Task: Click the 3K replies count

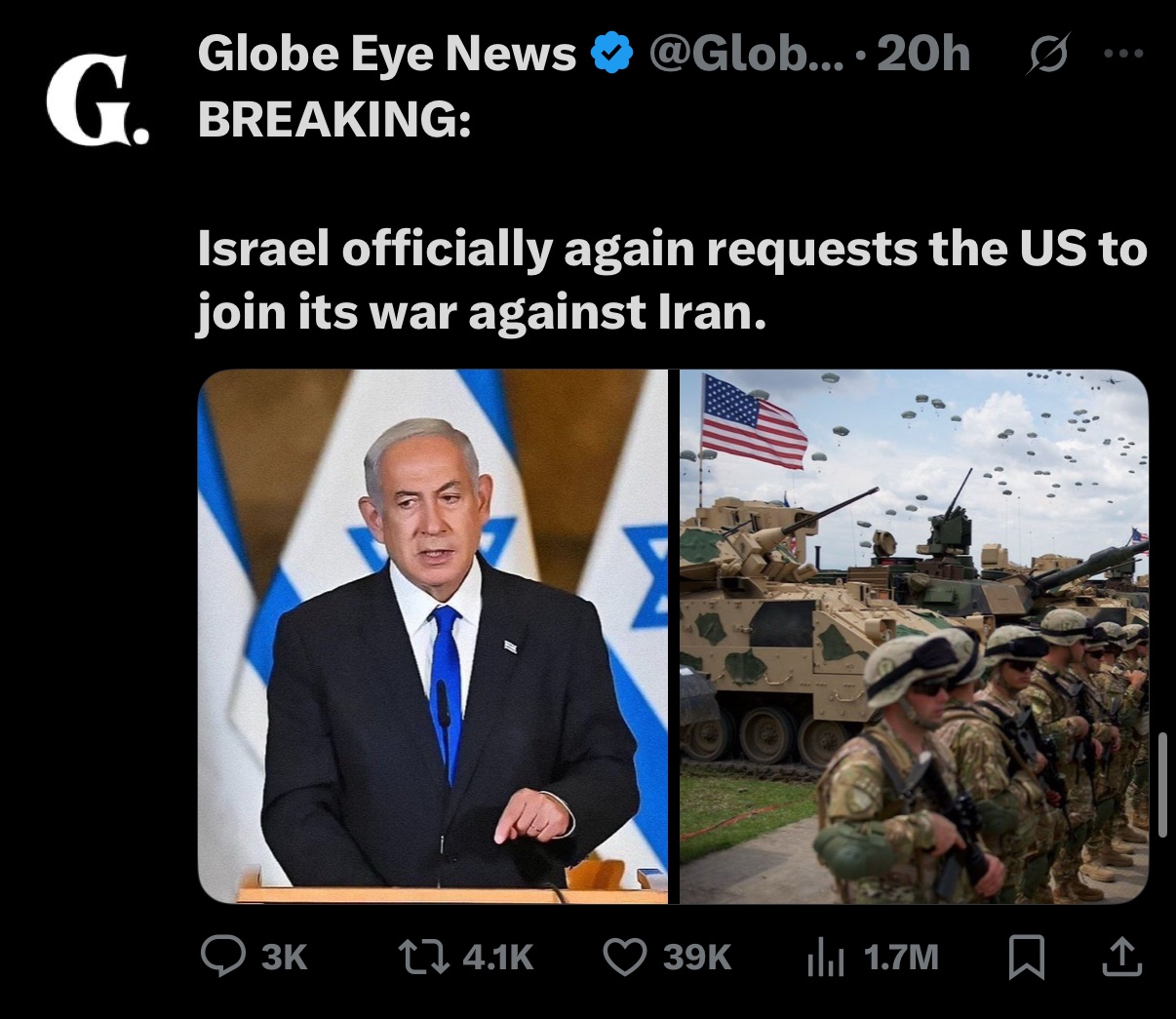Action: (x=285, y=958)
